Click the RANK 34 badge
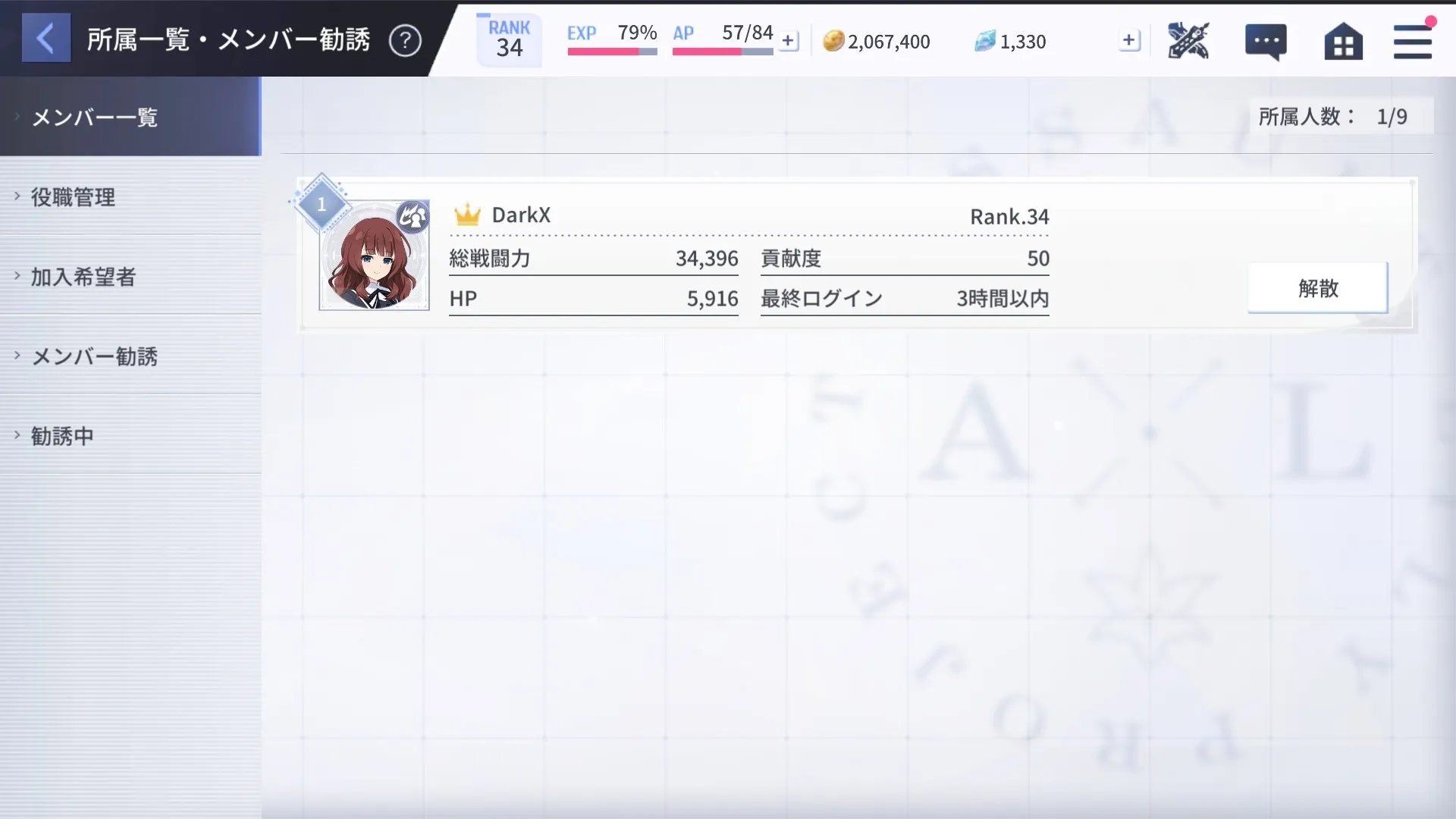This screenshot has width=1456, height=819. click(509, 39)
